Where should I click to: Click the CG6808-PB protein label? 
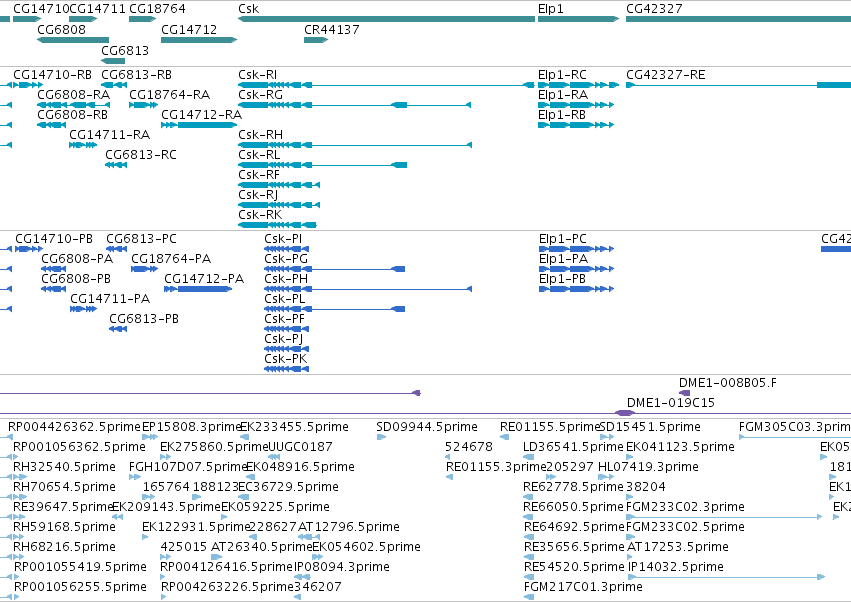76,279
